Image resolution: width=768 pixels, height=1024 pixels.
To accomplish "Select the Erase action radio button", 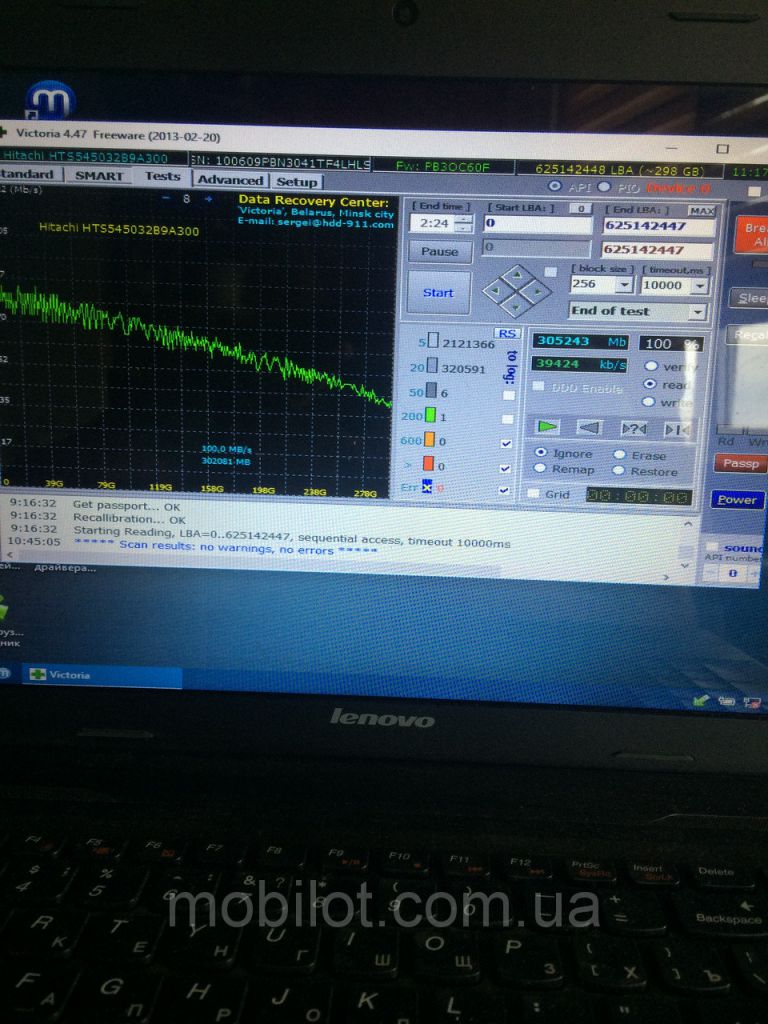I will (619, 455).
